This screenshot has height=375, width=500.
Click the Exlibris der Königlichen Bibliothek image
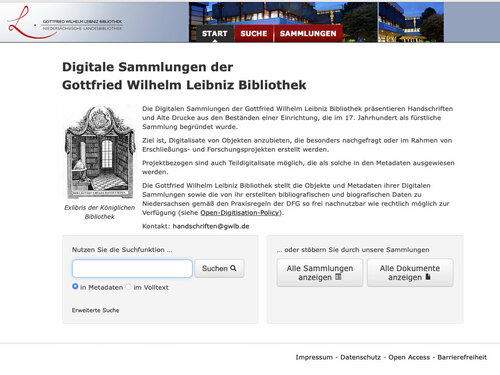[100, 152]
